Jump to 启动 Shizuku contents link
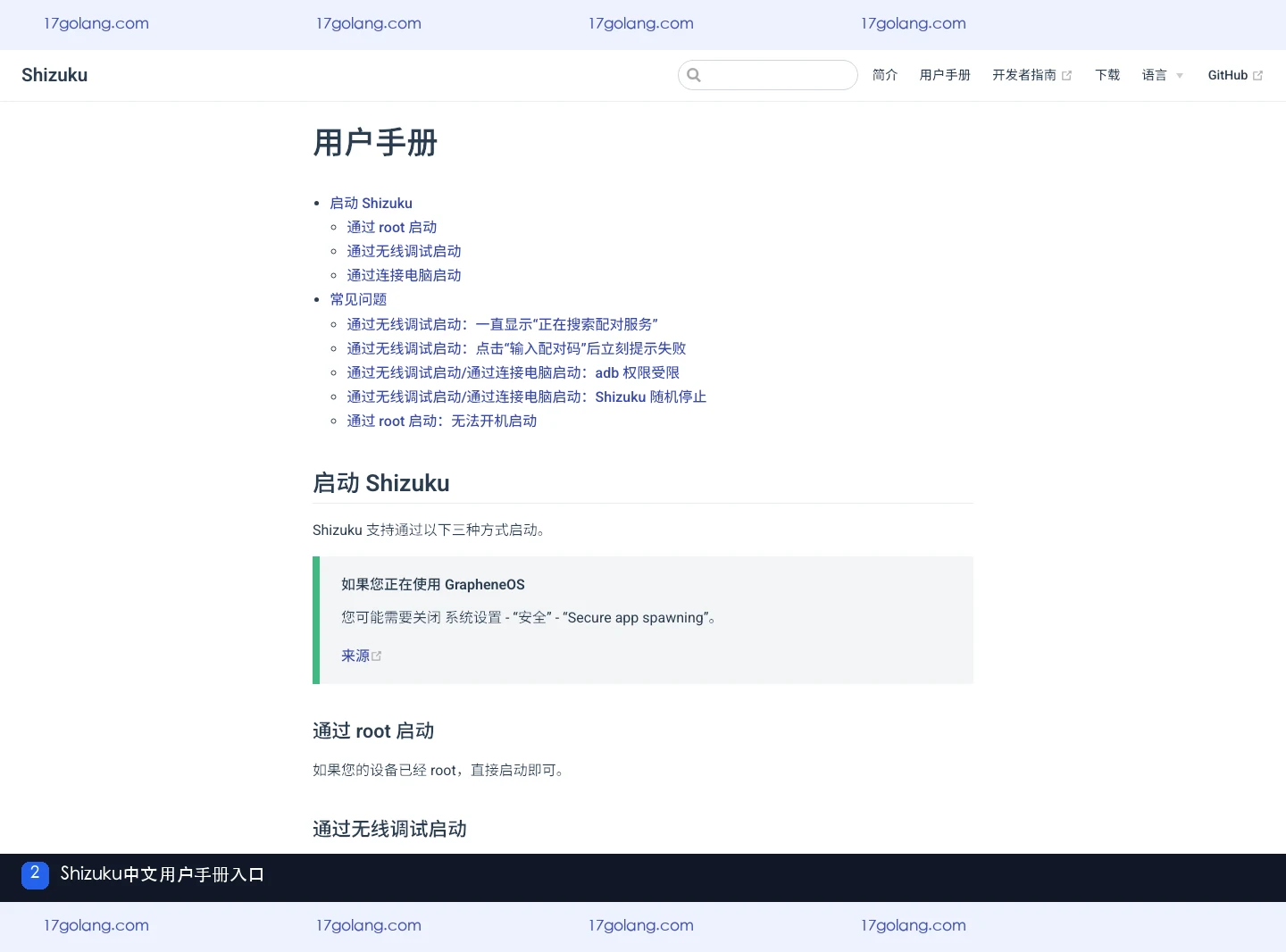Image resolution: width=1286 pixels, height=952 pixels. 372,203
